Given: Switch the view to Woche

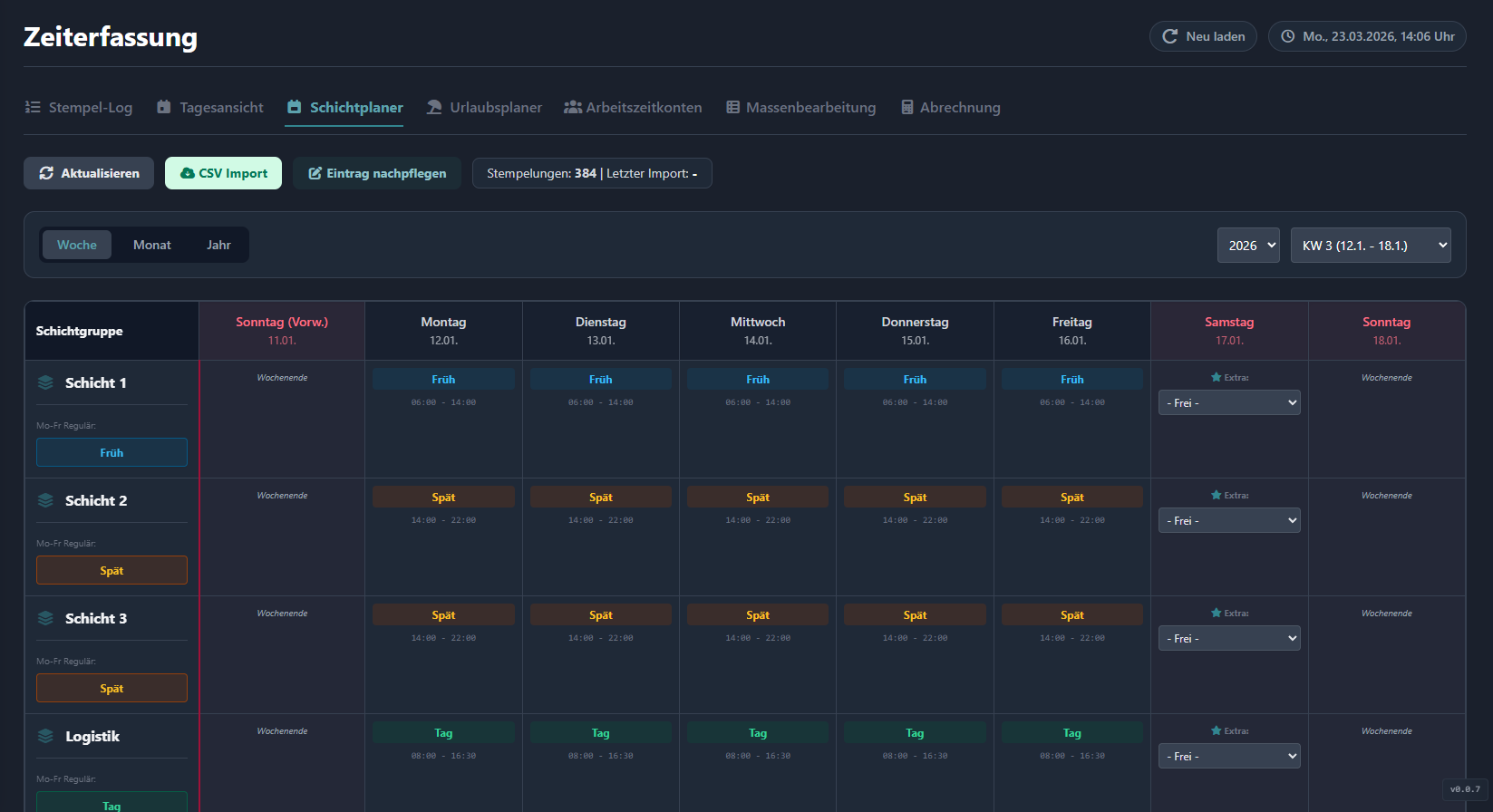Looking at the screenshot, I should click(77, 245).
